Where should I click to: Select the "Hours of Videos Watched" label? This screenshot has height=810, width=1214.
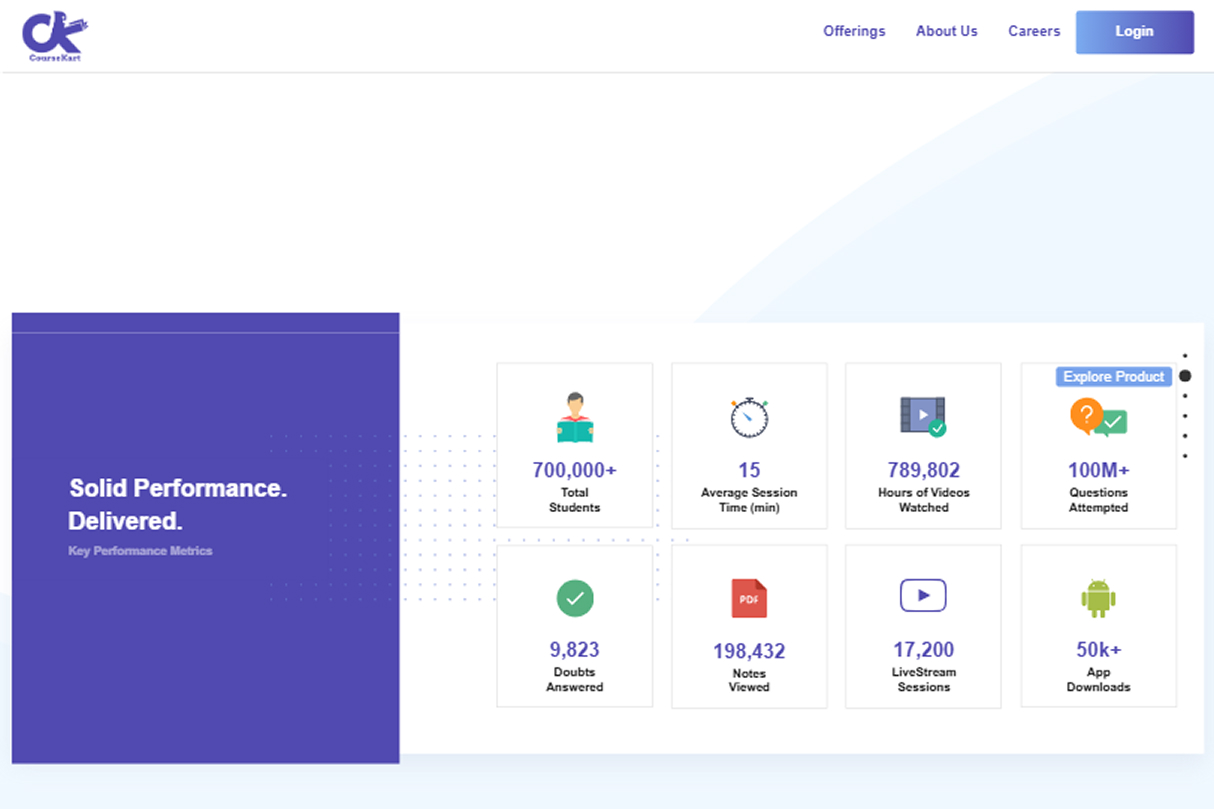[x=923, y=500]
